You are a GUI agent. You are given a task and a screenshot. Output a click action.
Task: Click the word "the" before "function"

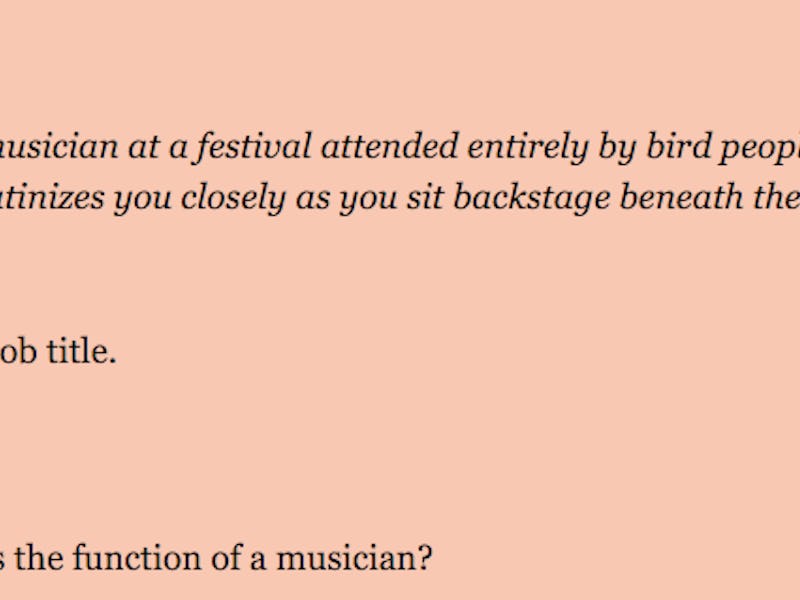click(x=35, y=556)
